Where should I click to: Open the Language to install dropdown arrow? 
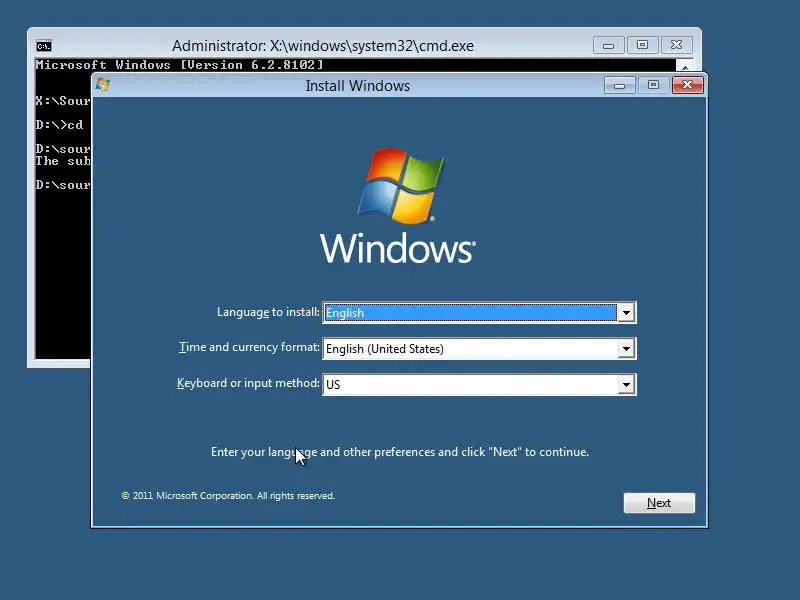point(626,313)
